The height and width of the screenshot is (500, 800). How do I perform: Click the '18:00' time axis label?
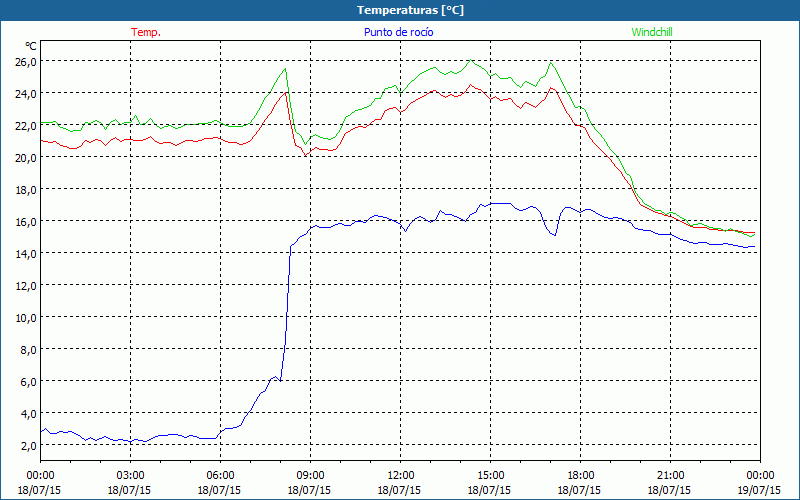[581, 475]
